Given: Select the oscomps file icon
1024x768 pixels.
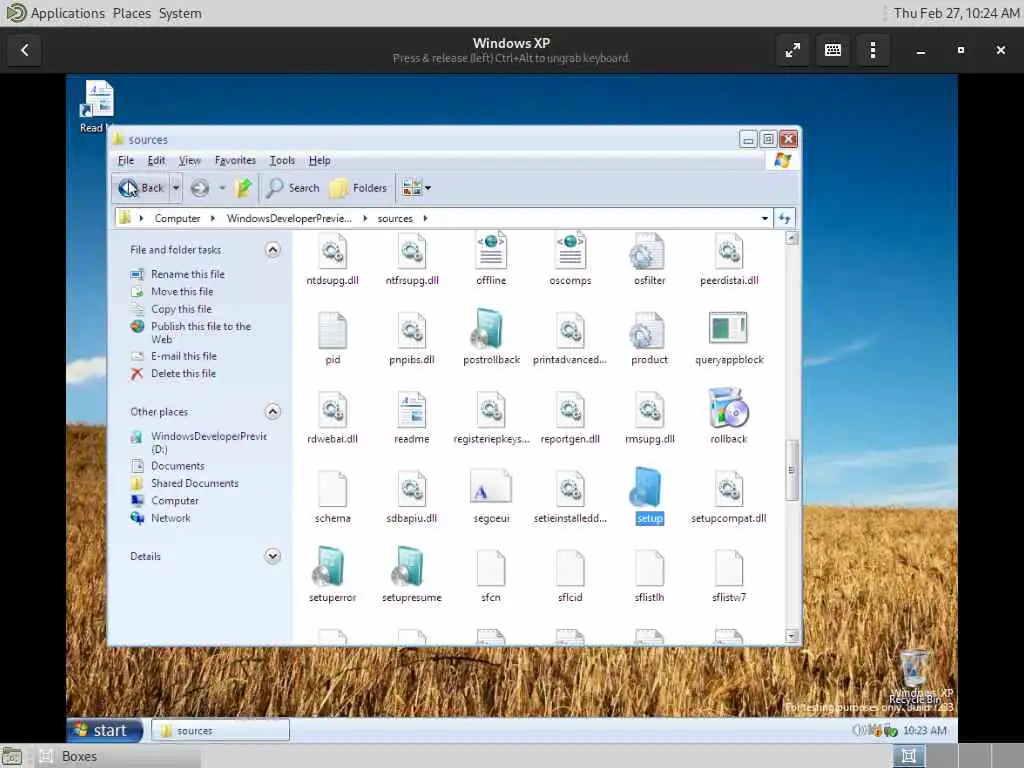Looking at the screenshot, I should (570, 251).
